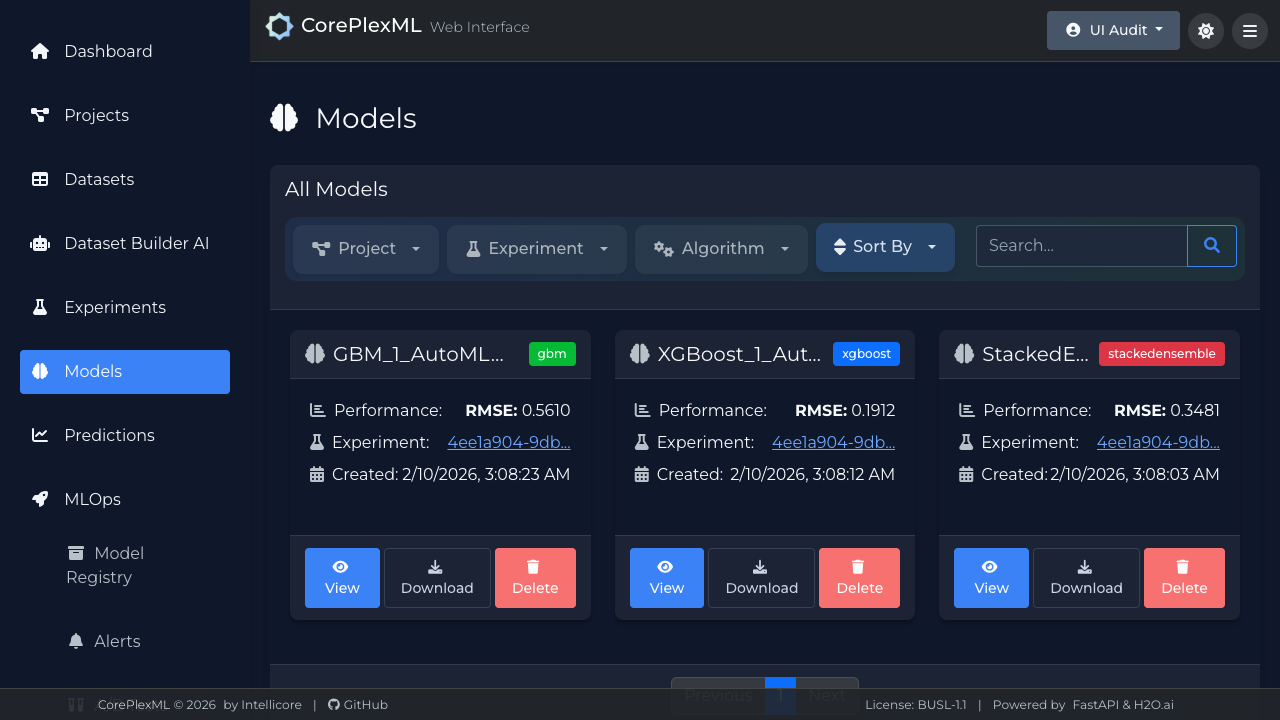Viewport: 1280px width, 720px height.
Task: Open the GBM model's experiment link
Action: tap(509, 443)
